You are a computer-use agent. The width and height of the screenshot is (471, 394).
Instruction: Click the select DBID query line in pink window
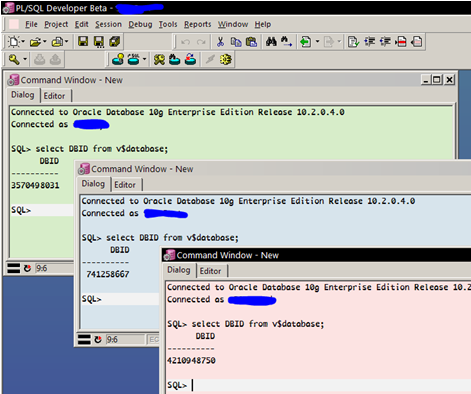point(246,324)
